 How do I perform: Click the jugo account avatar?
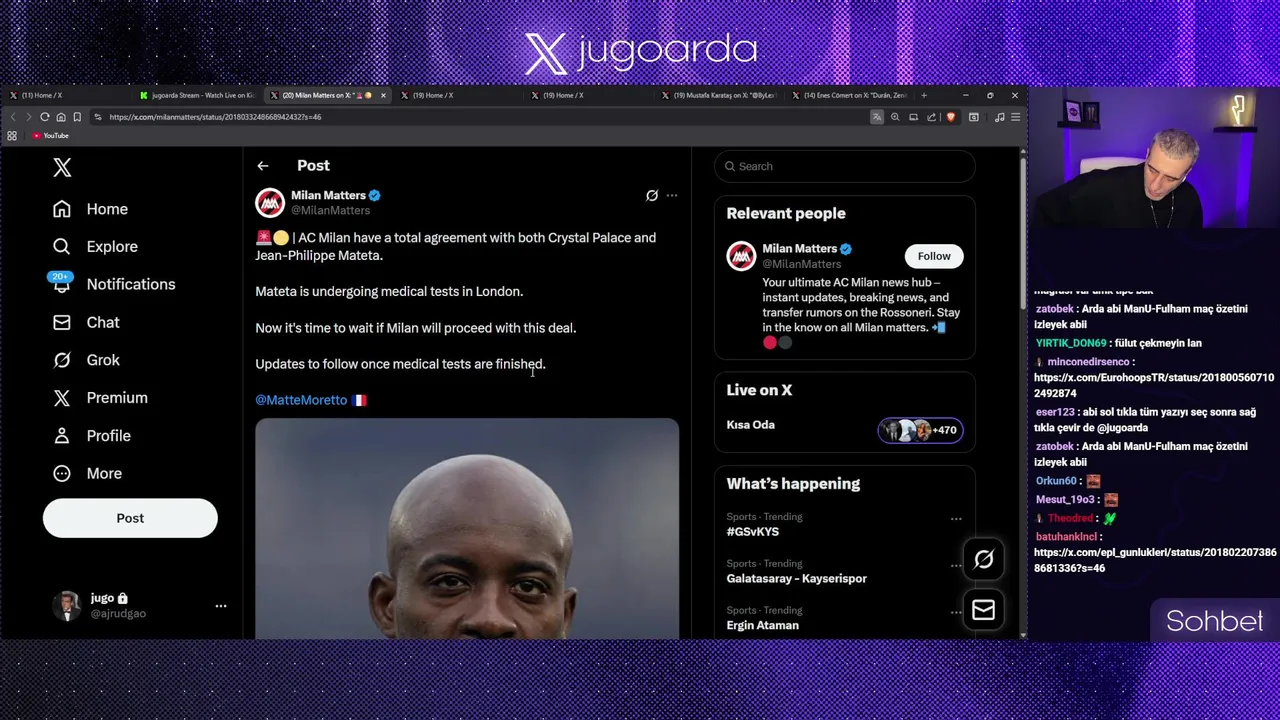click(67, 605)
